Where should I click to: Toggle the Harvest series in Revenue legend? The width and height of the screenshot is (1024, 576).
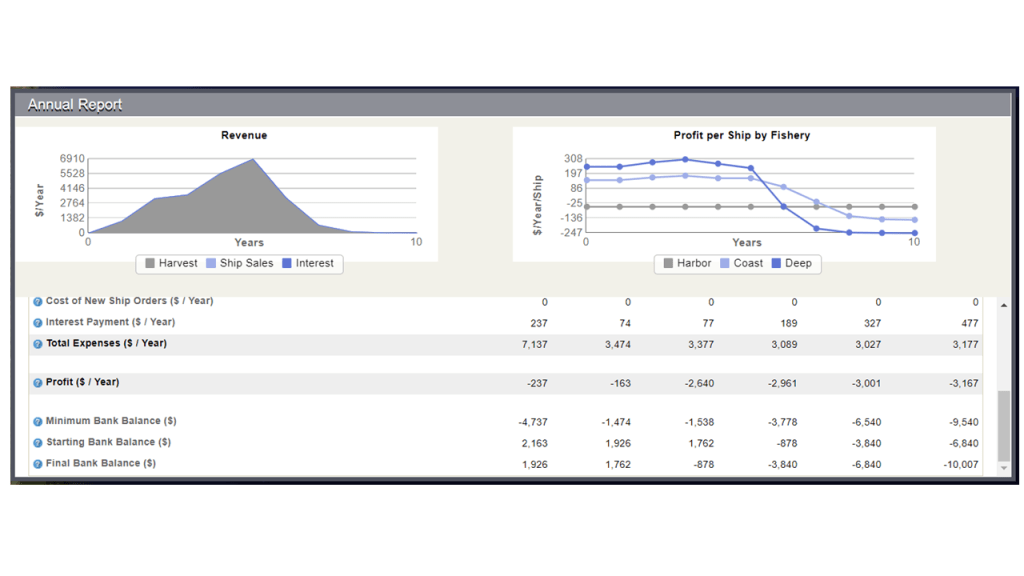[x=171, y=263]
